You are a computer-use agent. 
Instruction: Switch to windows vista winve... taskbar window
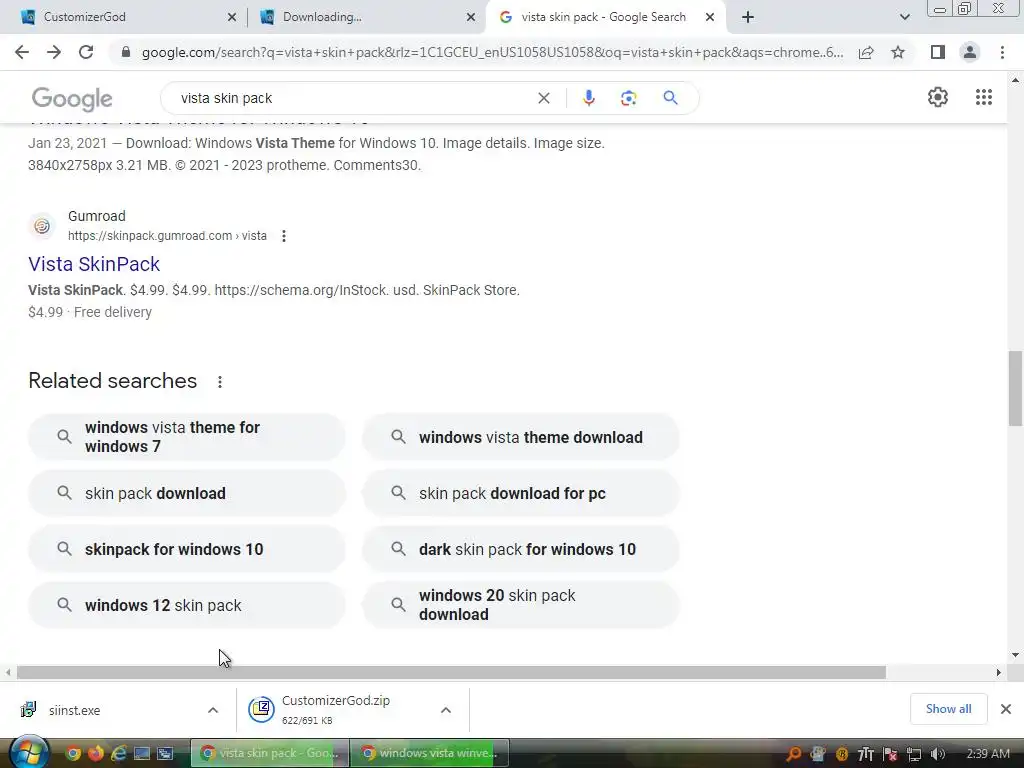[430, 753]
